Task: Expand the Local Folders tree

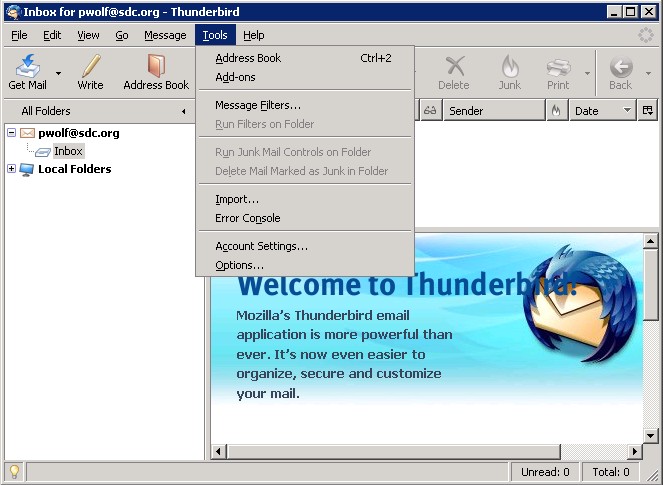Action: tap(12, 169)
